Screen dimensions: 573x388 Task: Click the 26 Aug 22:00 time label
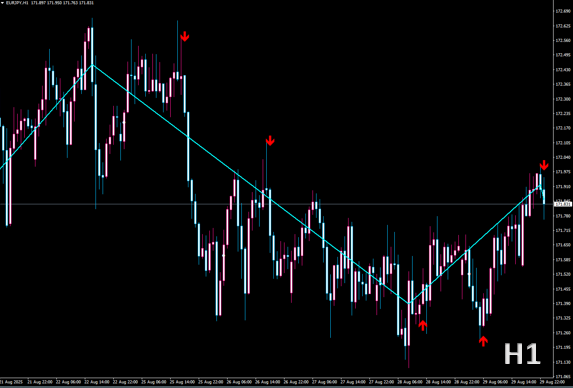pyautogui.click(x=296, y=382)
